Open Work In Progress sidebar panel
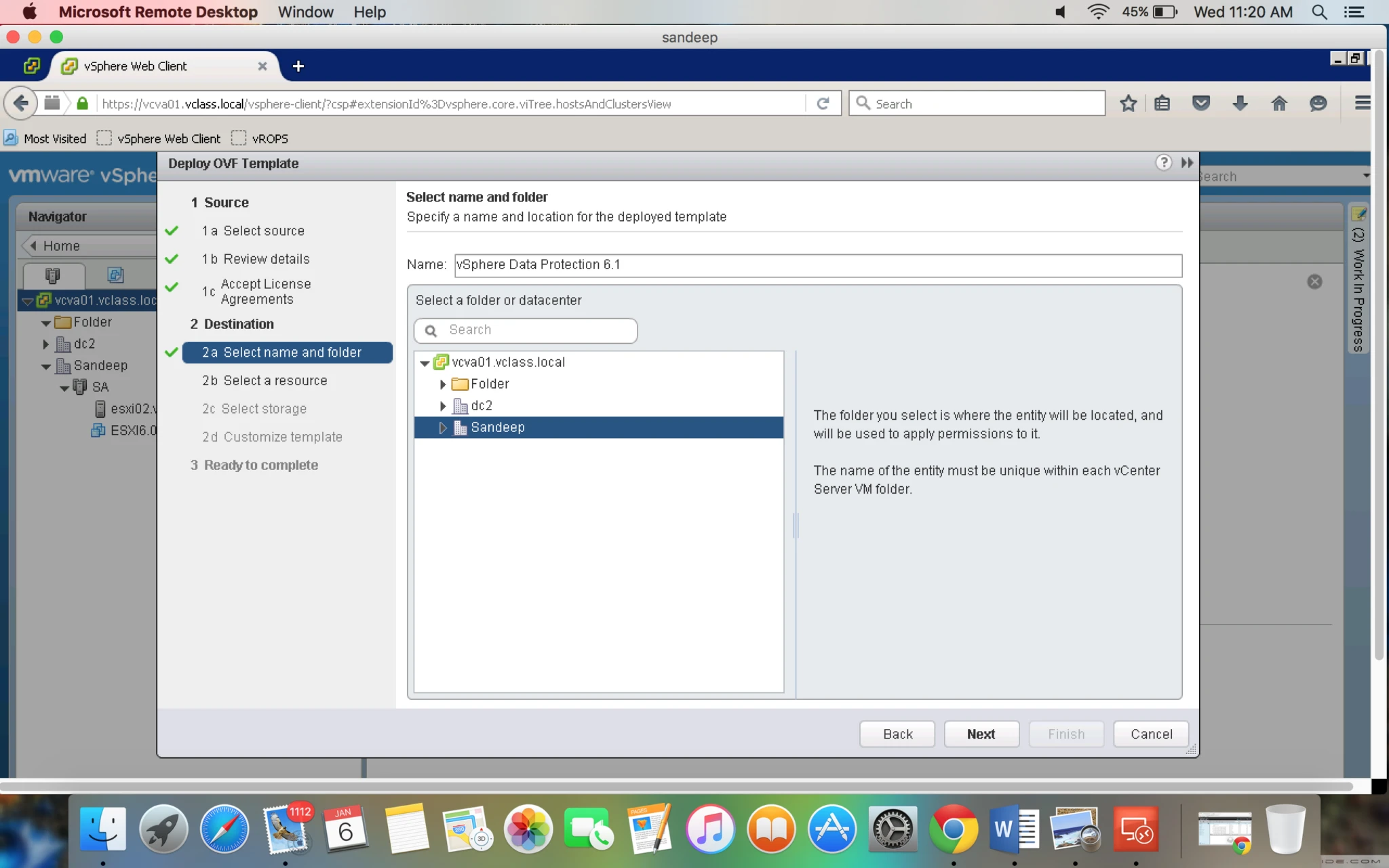Screen dimensions: 1389x868 coord(1358,279)
